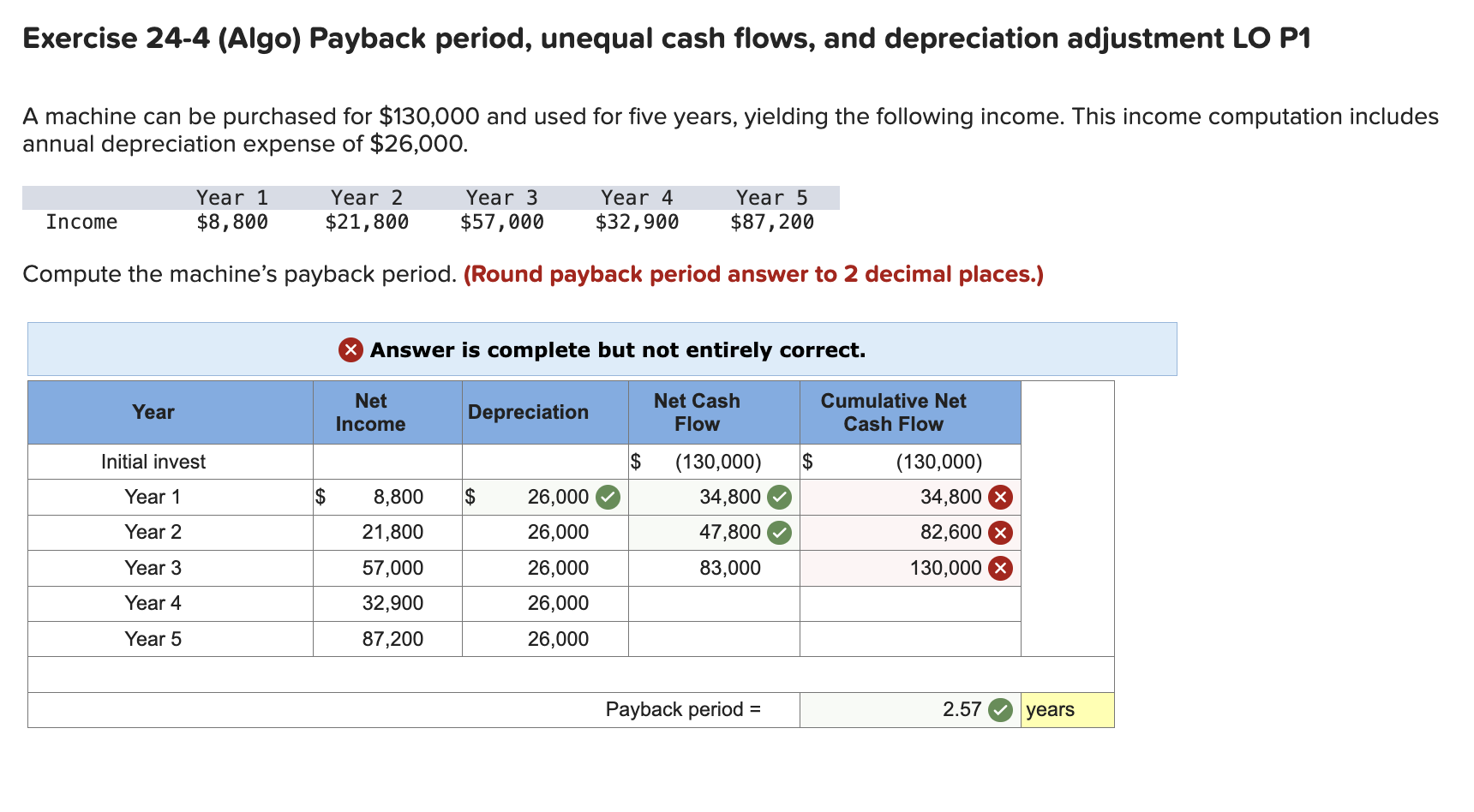Viewport: 1474px width, 812px height.
Task: Click the $57,000 Year 3 income value
Action: tap(502, 223)
